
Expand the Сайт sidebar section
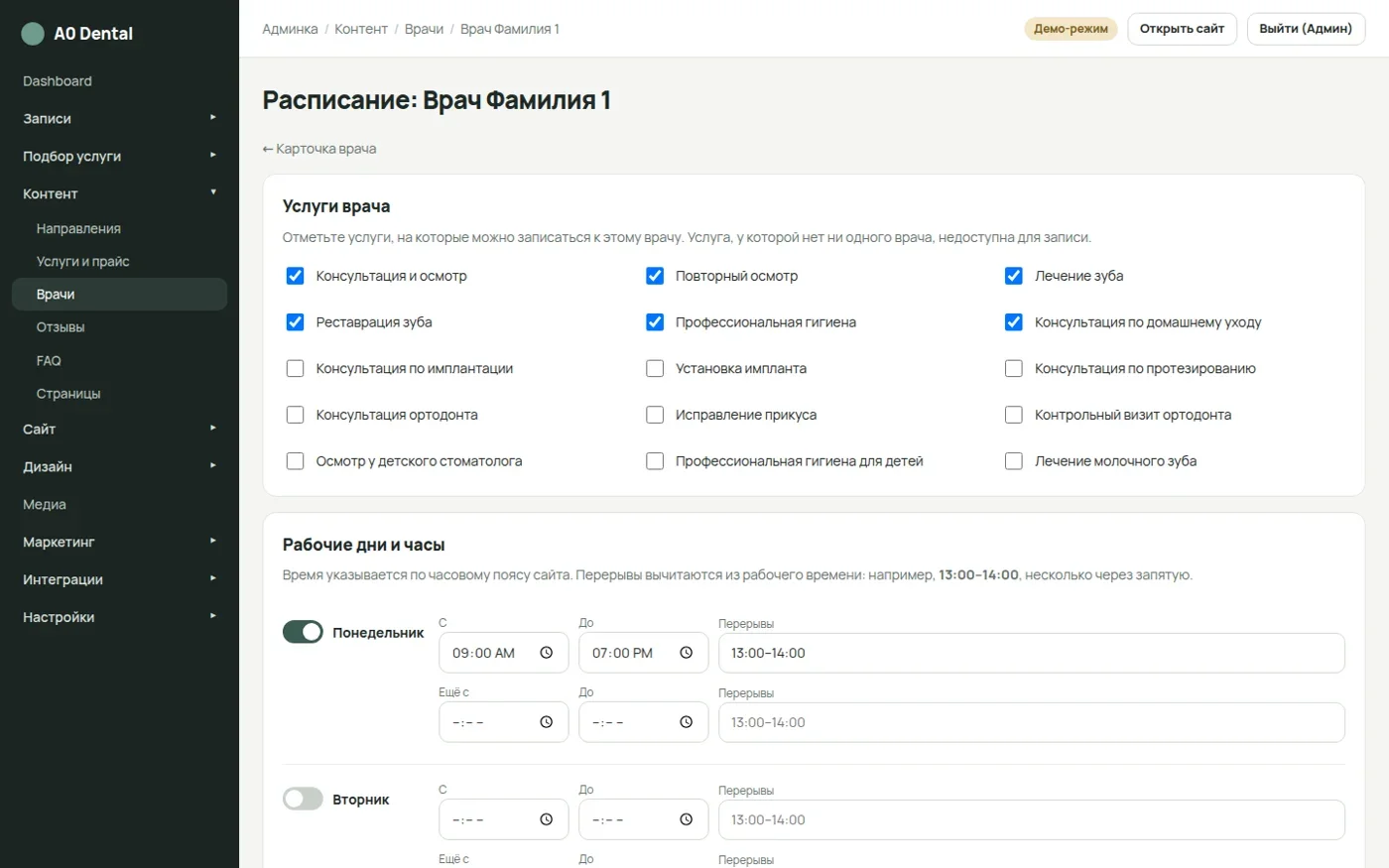[119, 429]
